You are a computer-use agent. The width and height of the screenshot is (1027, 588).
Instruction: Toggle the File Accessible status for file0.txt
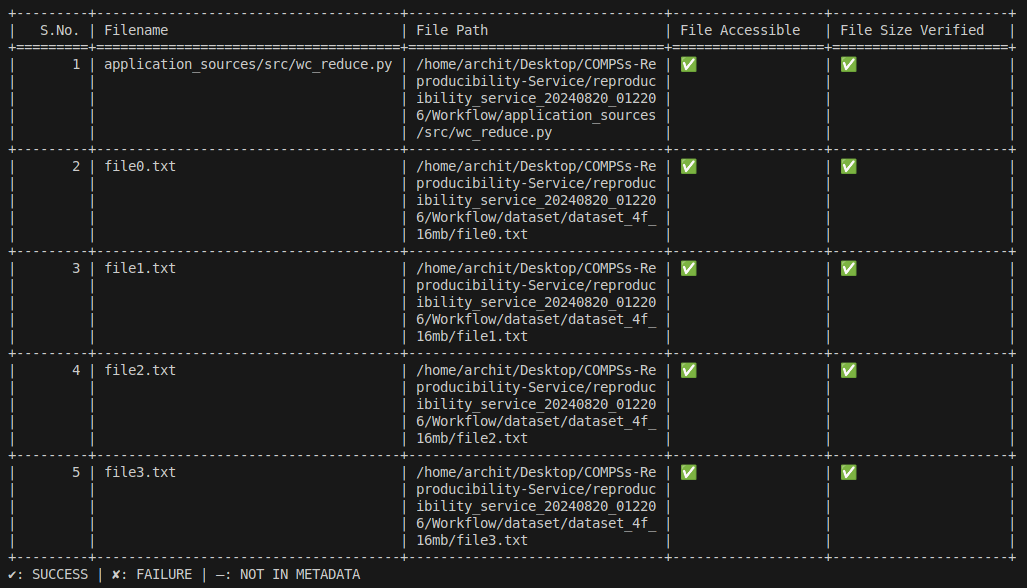point(688,166)
